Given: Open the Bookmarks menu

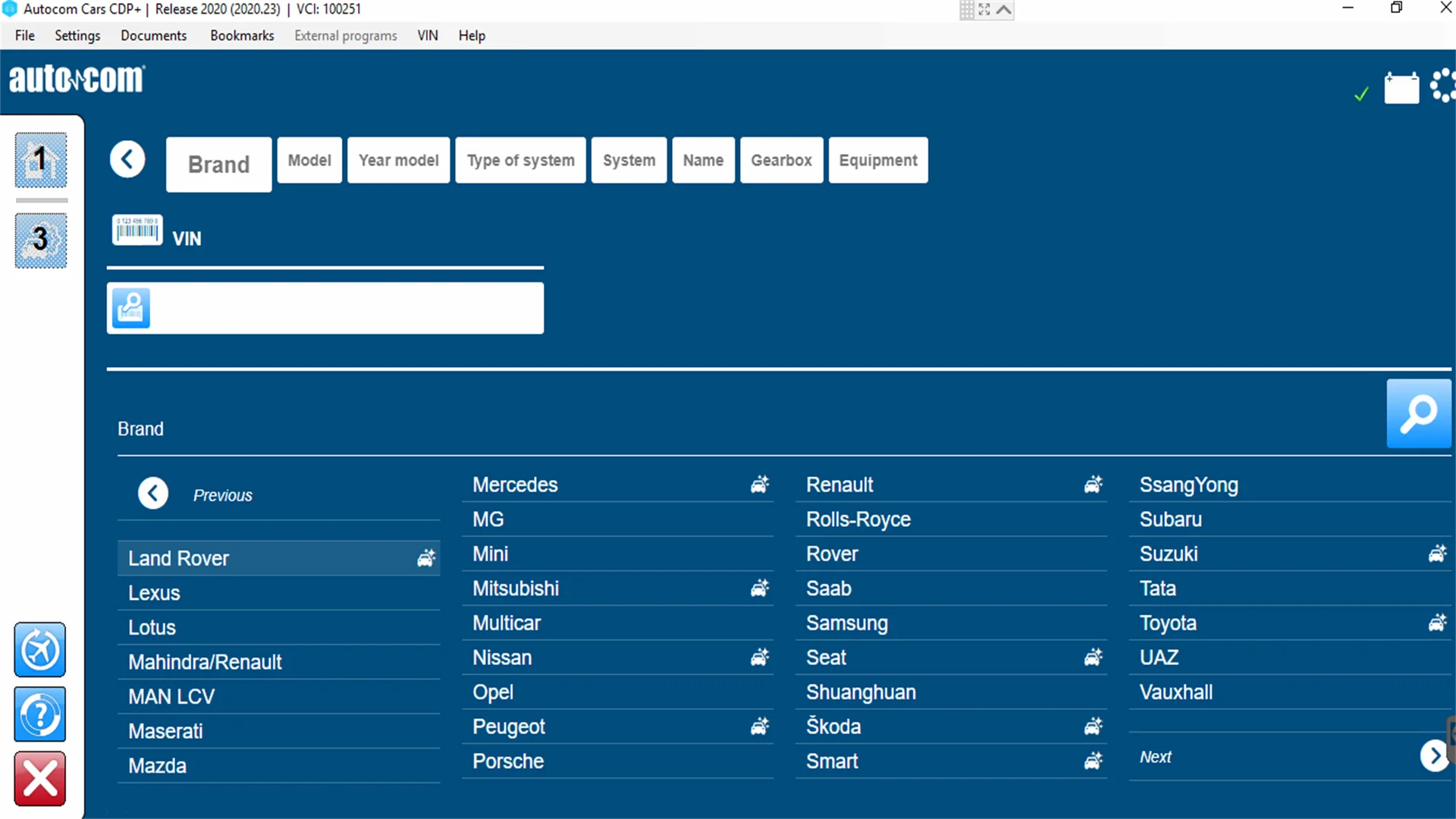Looking at the screenshot, I should 242,36.
